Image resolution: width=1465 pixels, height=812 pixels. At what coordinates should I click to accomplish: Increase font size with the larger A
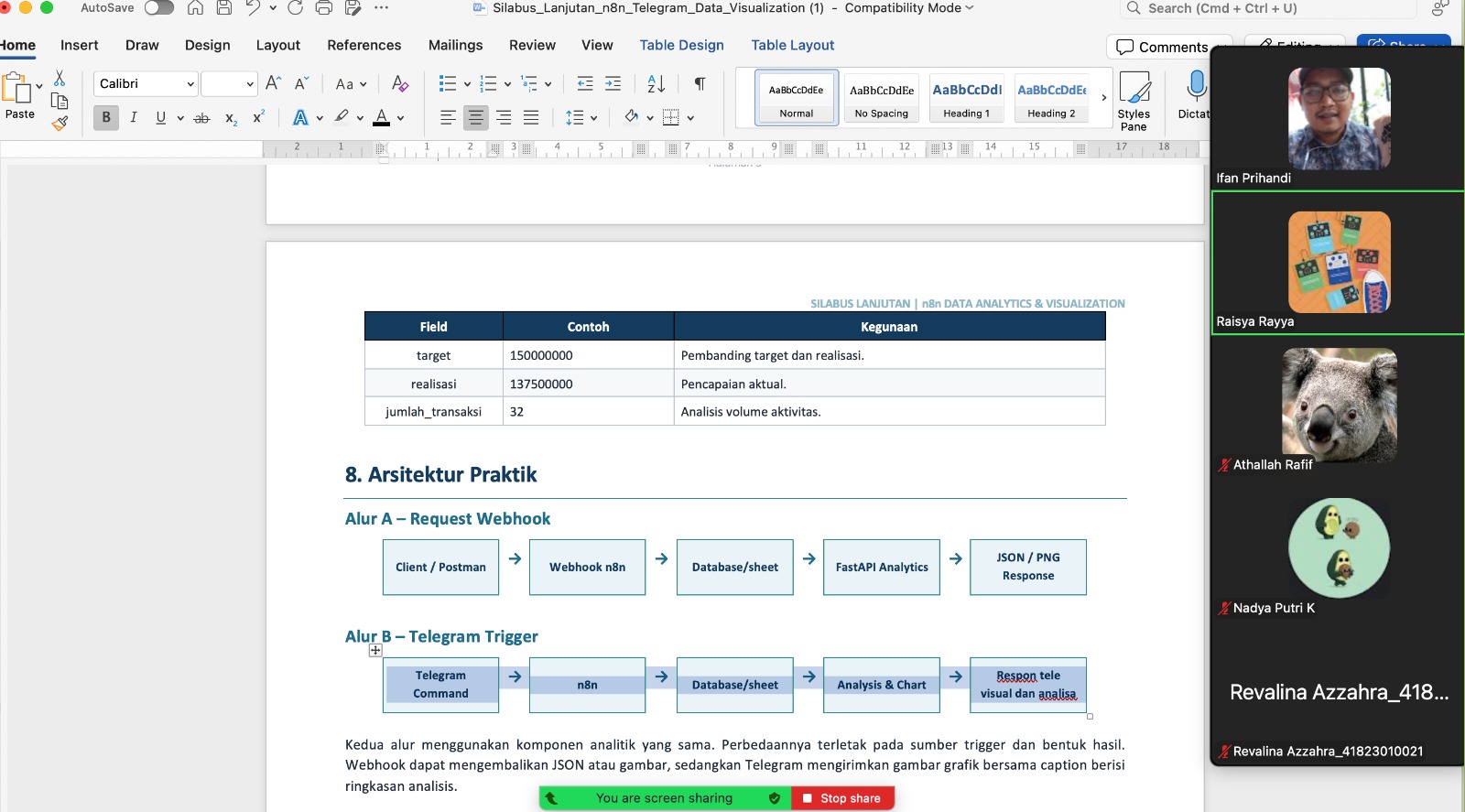pyautogui.click(x=273, y=83)
